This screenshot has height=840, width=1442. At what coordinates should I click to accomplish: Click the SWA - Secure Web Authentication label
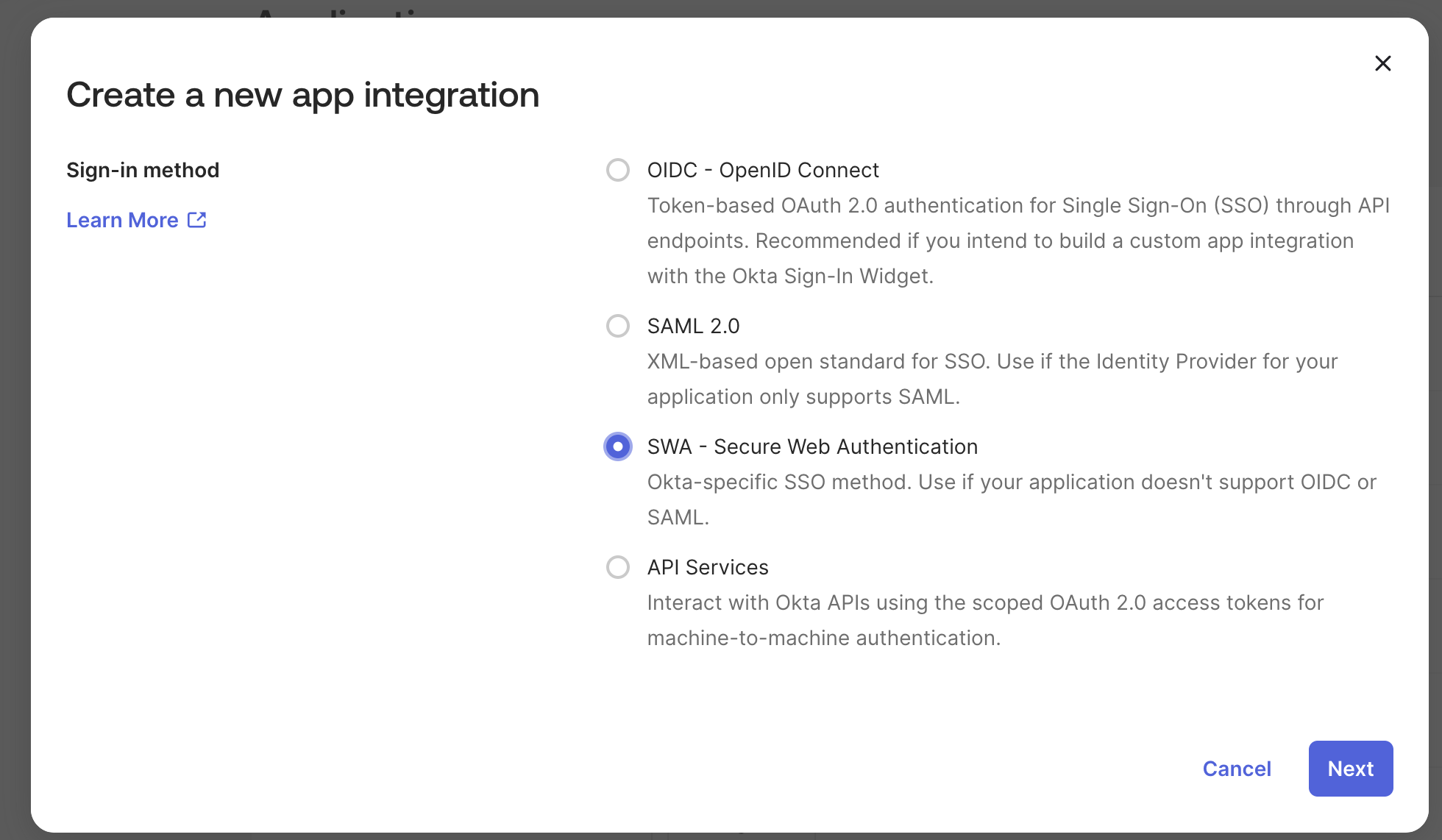coord(811,446)
